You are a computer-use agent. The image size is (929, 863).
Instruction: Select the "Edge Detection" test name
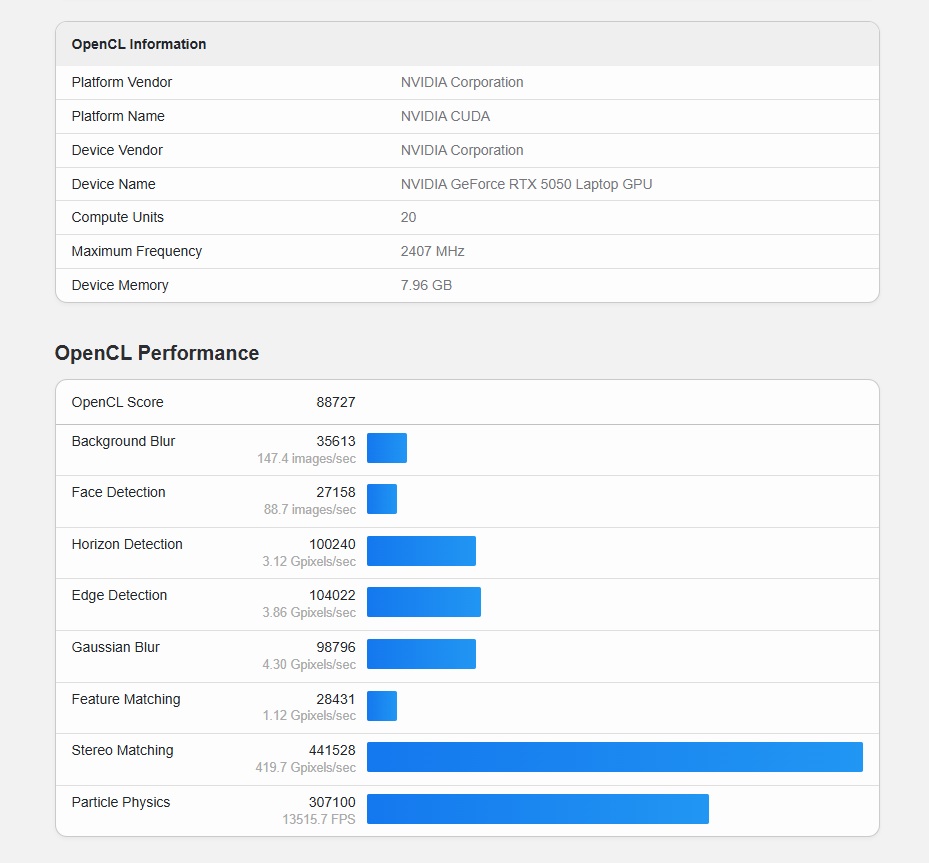[119, 595]
